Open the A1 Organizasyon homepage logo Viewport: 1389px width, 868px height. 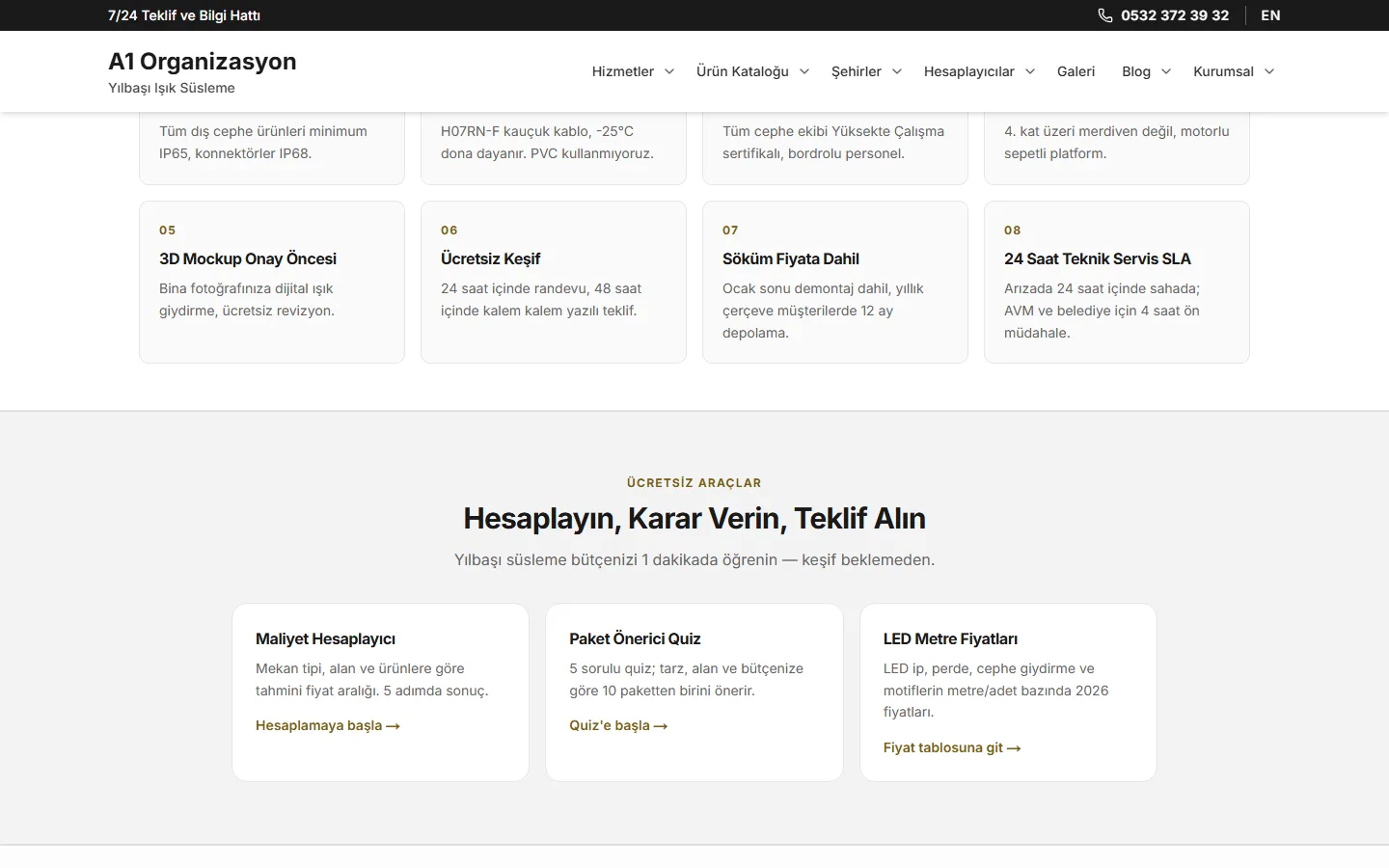[203, 61]
